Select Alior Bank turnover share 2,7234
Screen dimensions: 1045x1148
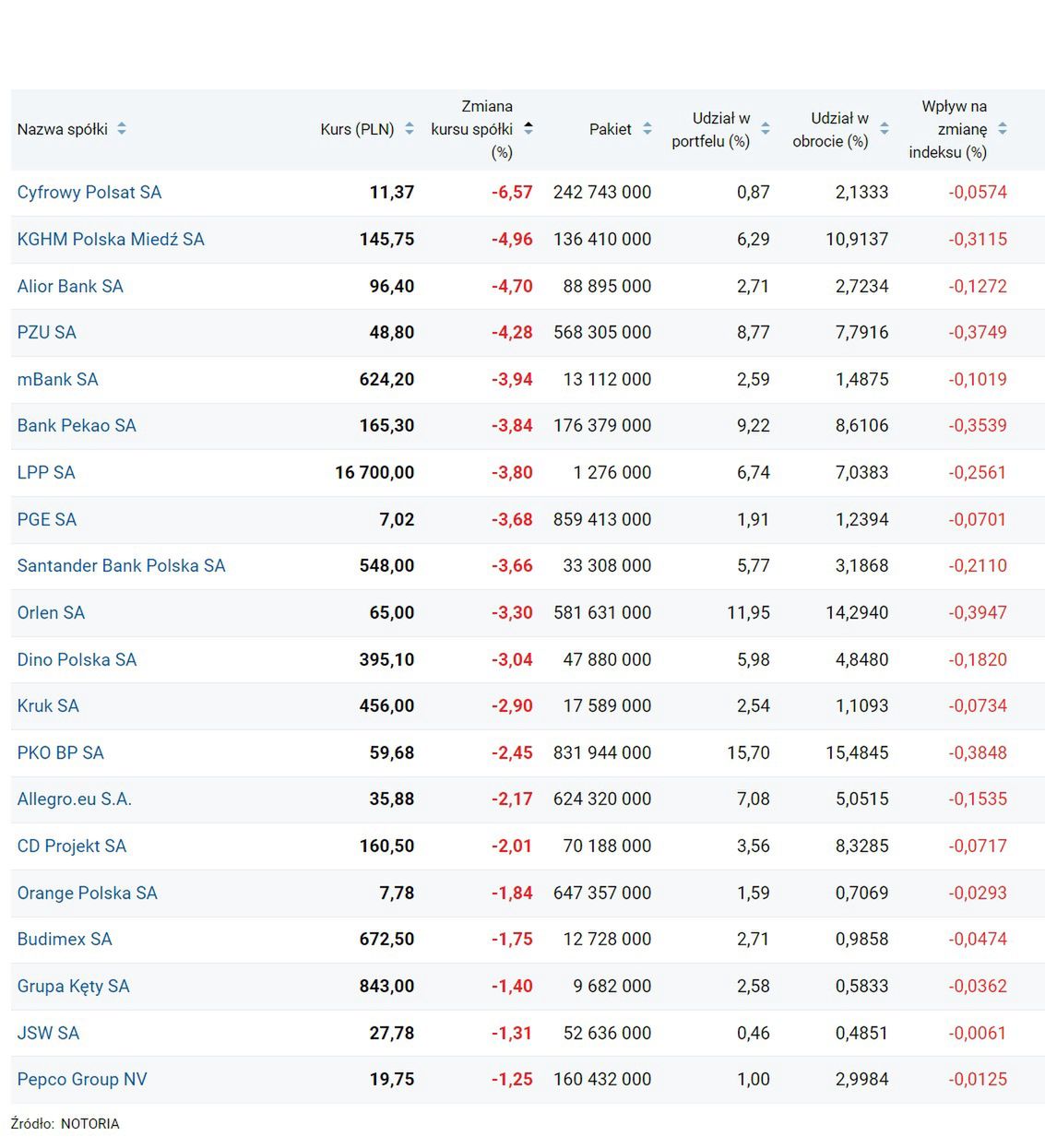click(x=862, y=287)
